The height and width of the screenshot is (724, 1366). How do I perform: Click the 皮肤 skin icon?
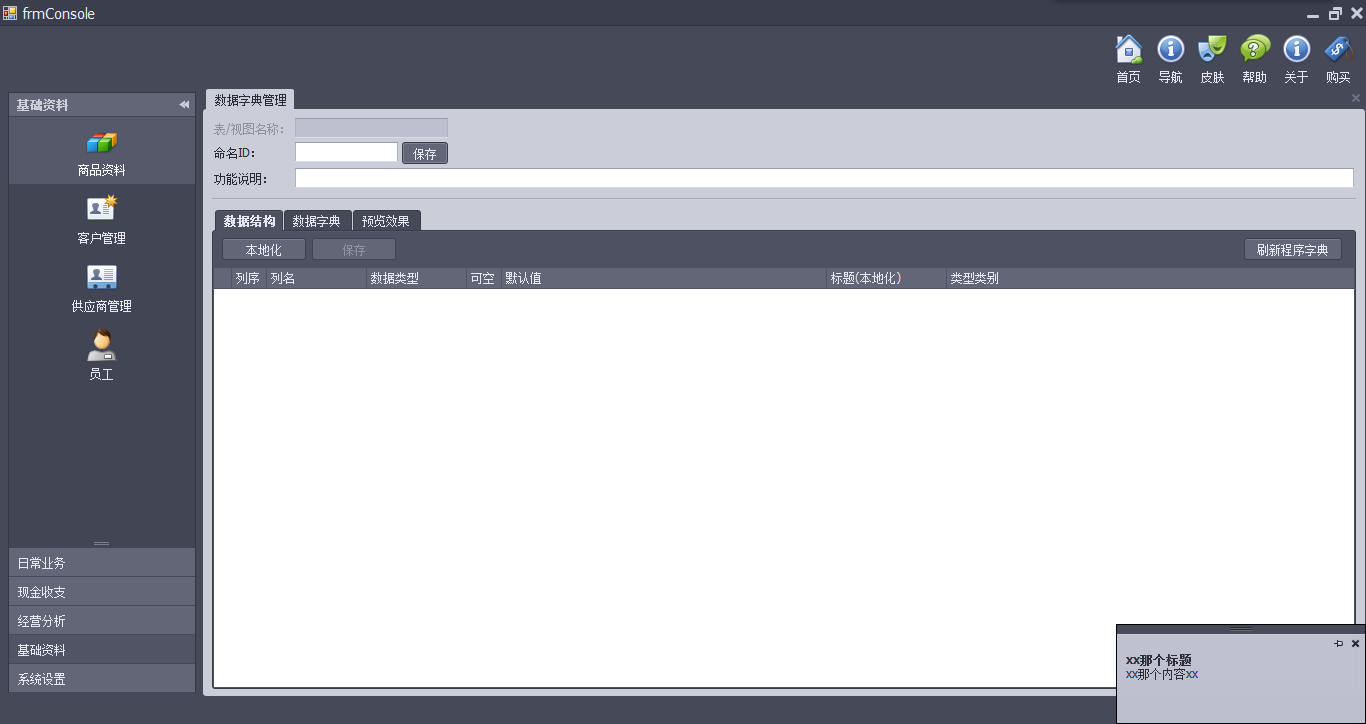[1212, 50]
